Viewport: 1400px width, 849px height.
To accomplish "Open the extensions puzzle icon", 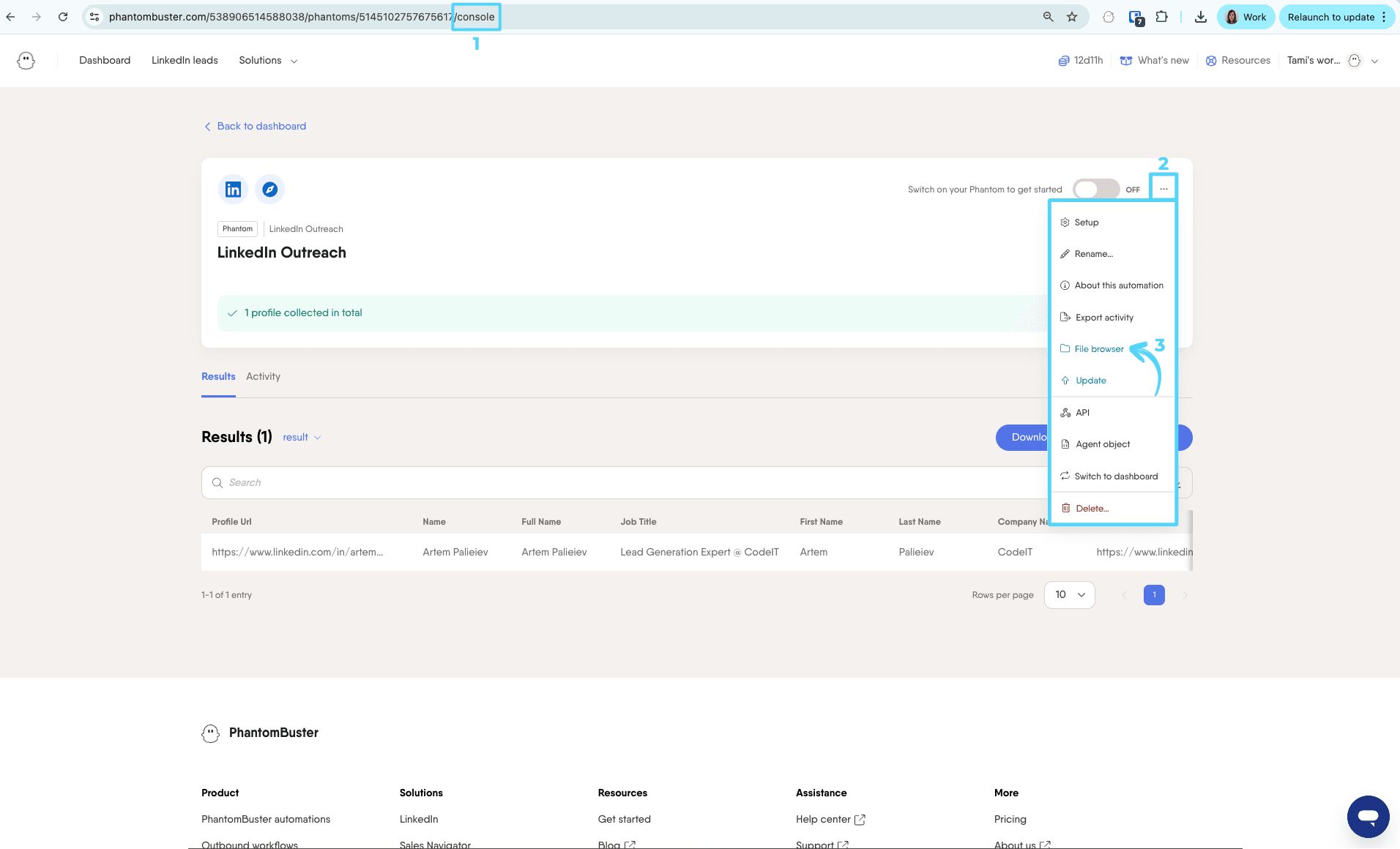I will (1161, 17).
